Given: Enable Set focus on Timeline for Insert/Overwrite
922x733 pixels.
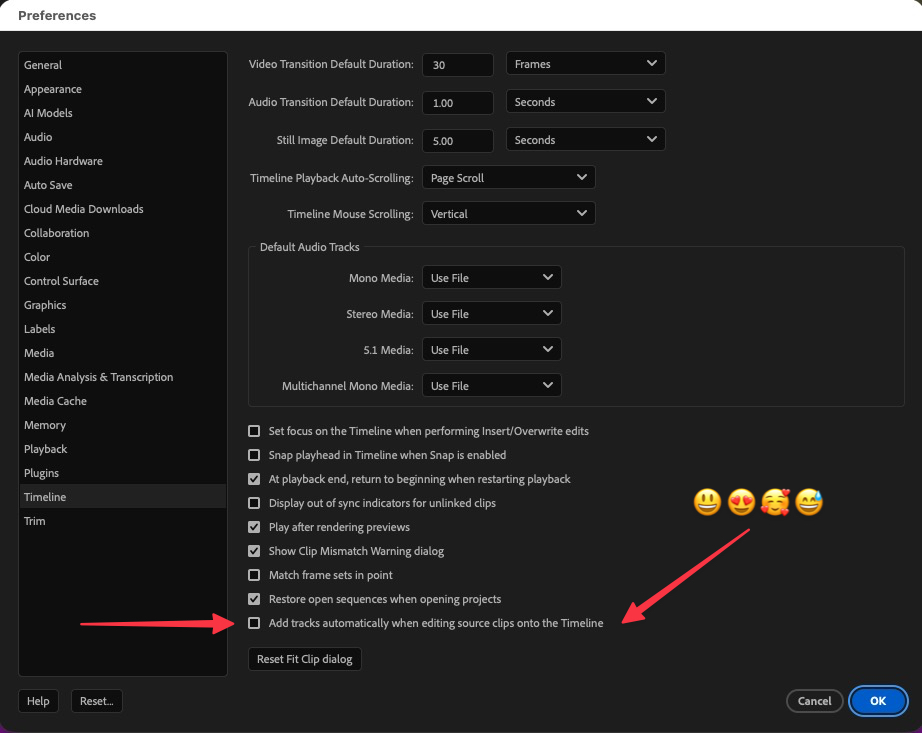Looking at the screenshot, I should 254,431.
